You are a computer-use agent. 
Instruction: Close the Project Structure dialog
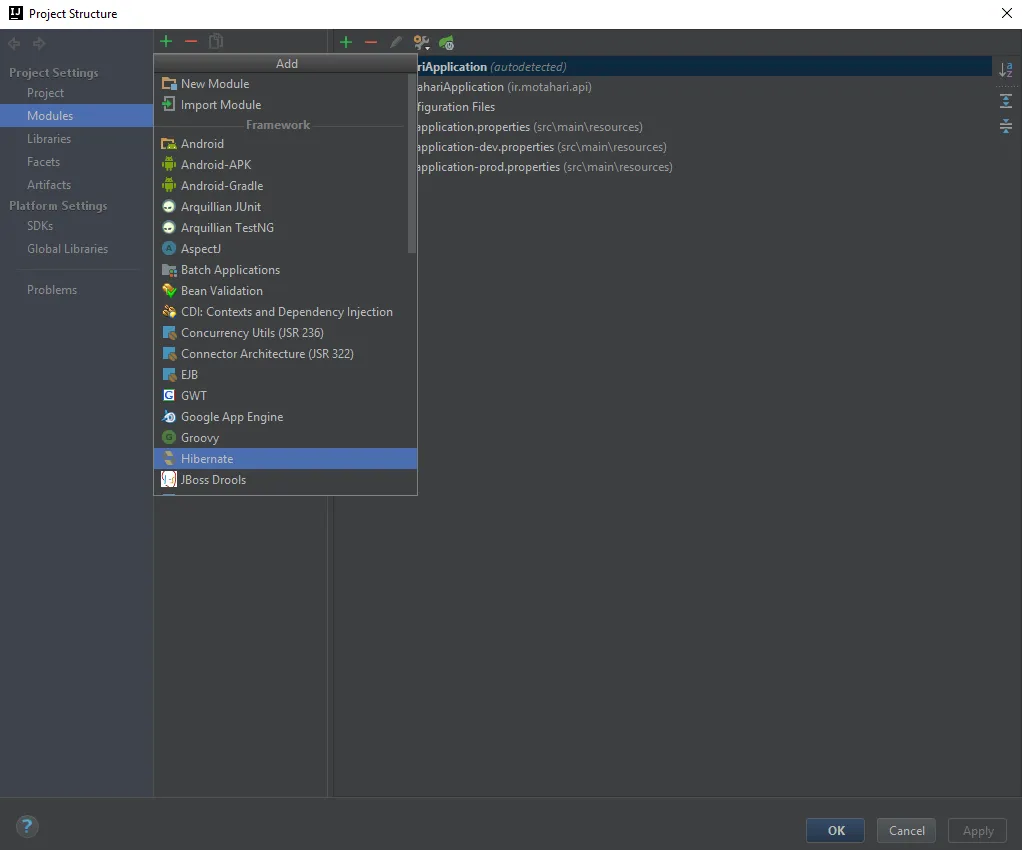coord(1006,14)
